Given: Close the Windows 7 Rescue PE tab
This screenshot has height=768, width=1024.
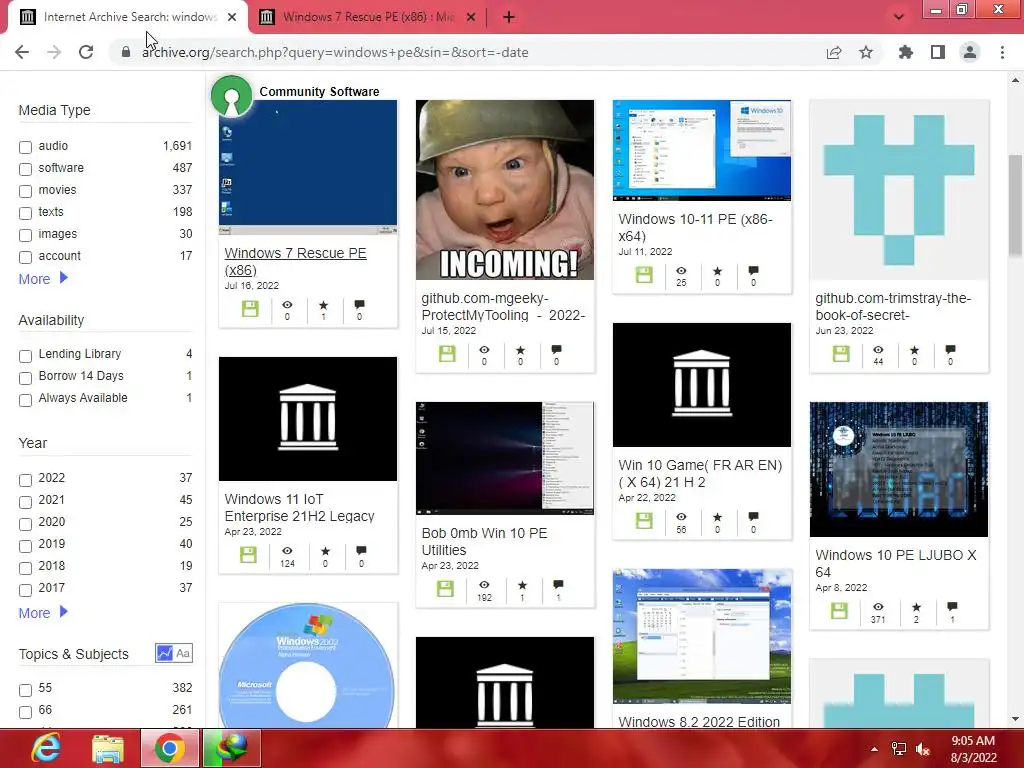Looking at the screenshot, I should pos(470,17).
